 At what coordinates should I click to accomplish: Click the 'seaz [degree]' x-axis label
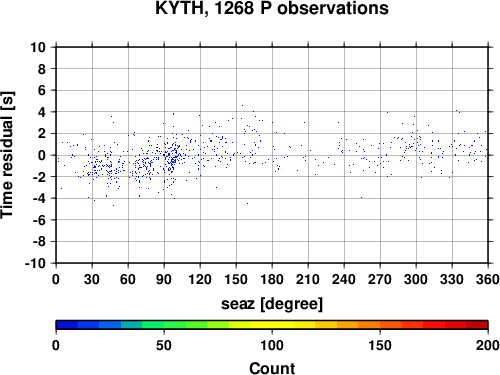coord(272,304)
